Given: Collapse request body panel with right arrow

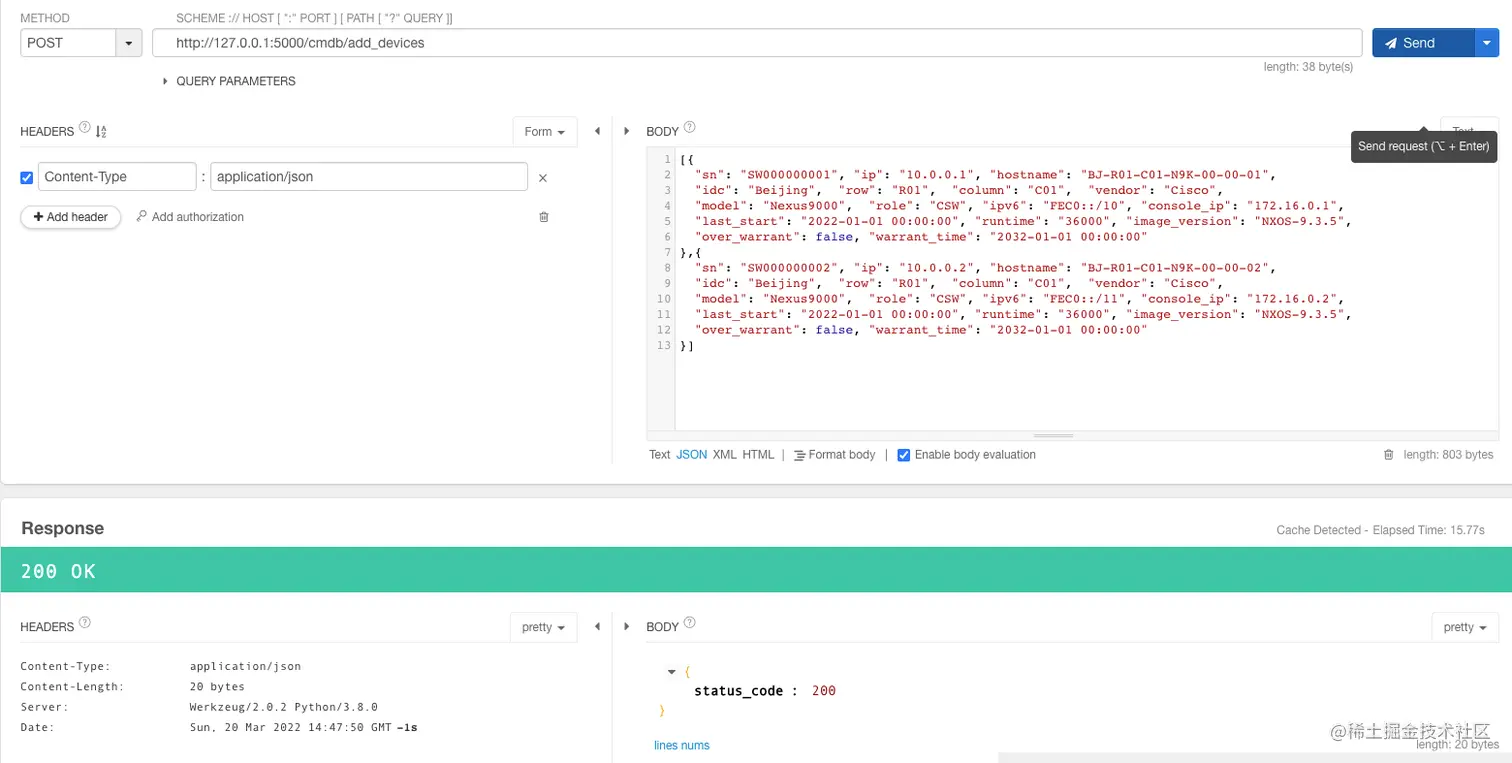Looking at the screenshot, I should [x=627, y=131].
